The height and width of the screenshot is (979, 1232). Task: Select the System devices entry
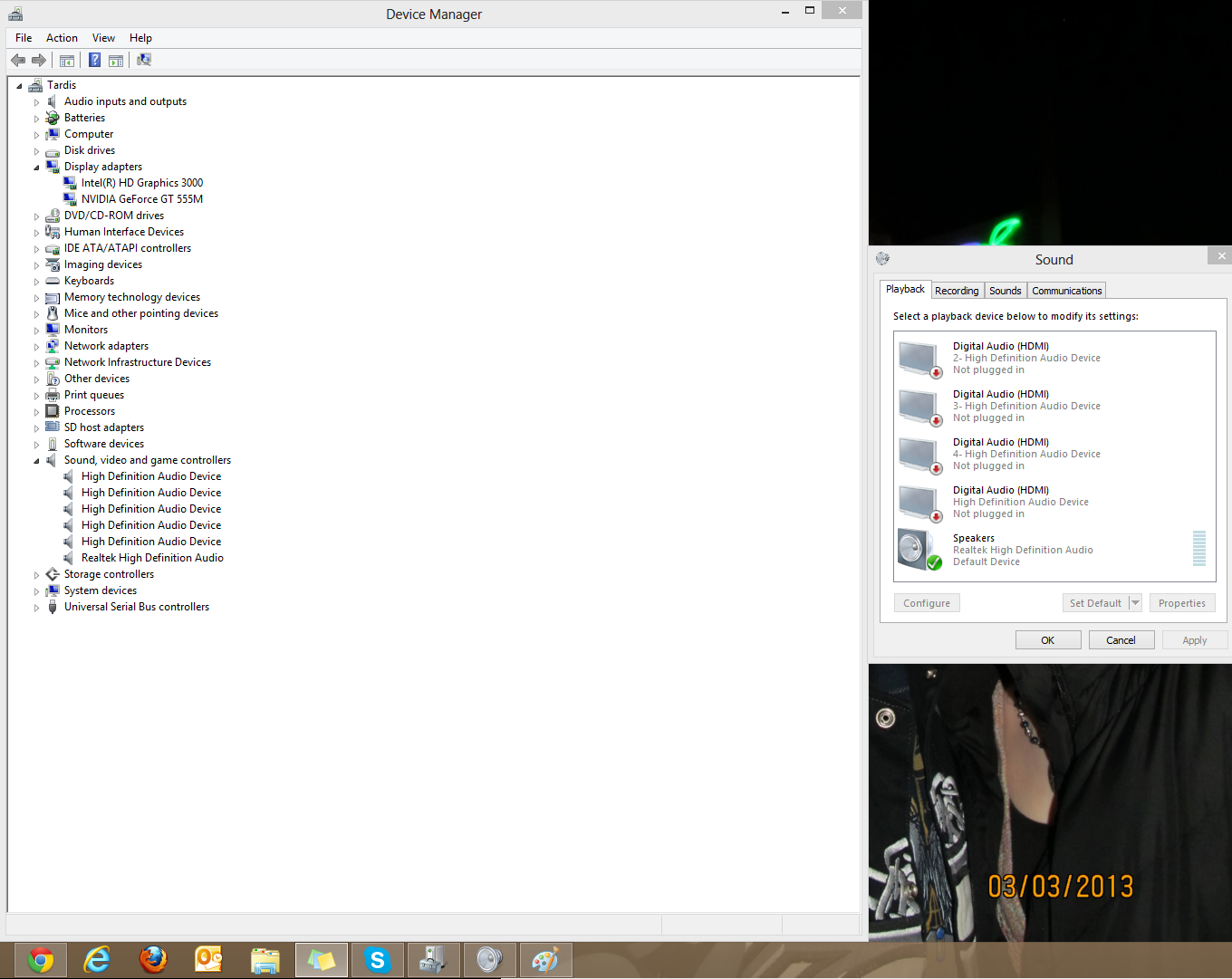click(x=101, y=590)
